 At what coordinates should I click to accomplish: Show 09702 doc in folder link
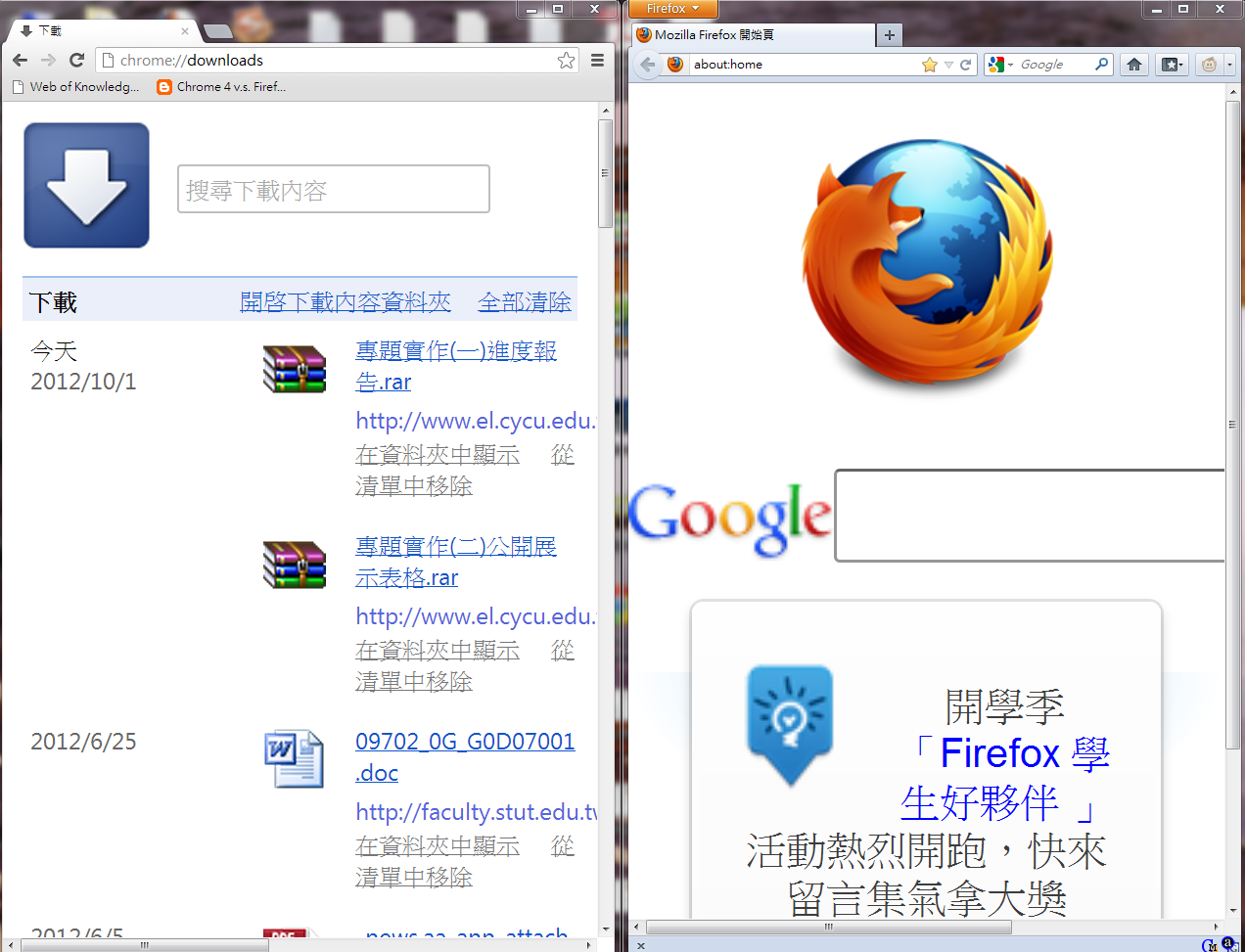[x=438, y=846]
